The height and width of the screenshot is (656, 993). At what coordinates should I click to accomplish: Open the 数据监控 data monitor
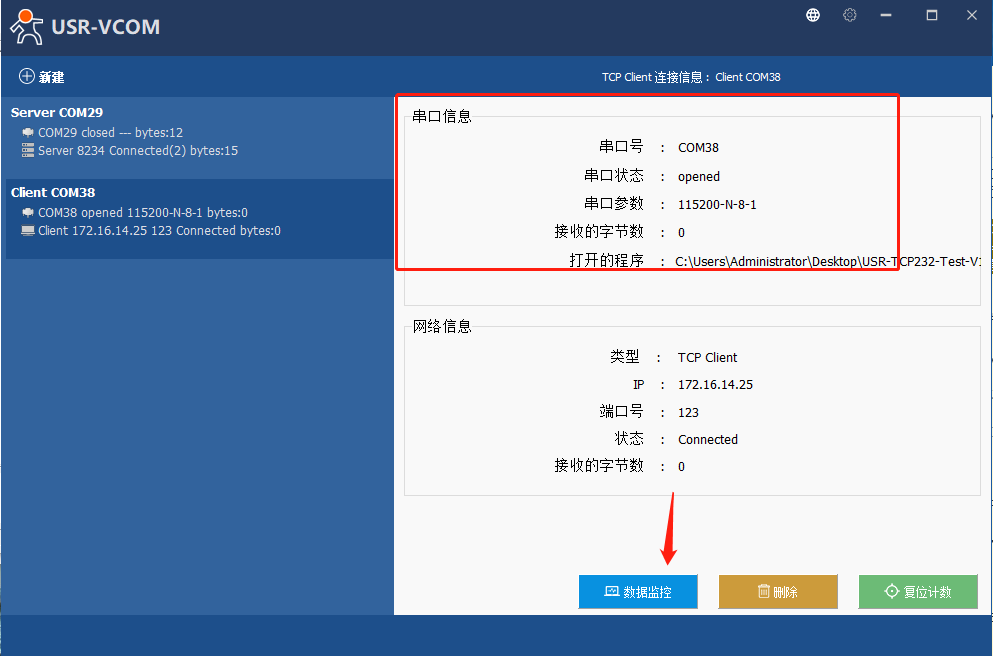[x=638, y=592]
